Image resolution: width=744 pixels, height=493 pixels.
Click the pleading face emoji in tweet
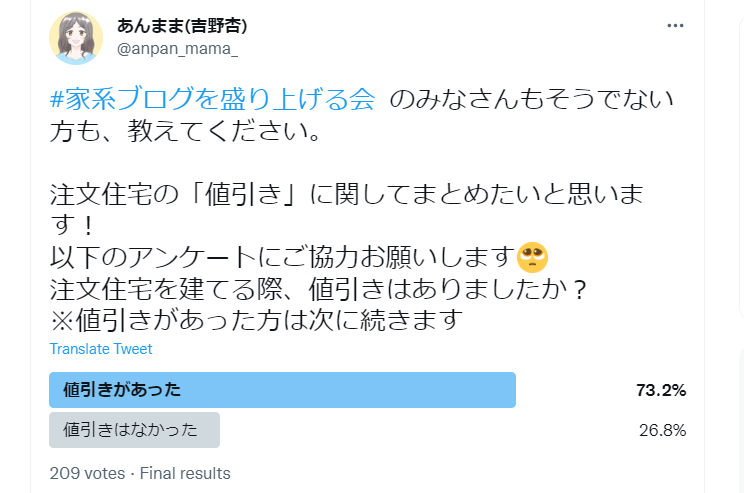[532, 258]
